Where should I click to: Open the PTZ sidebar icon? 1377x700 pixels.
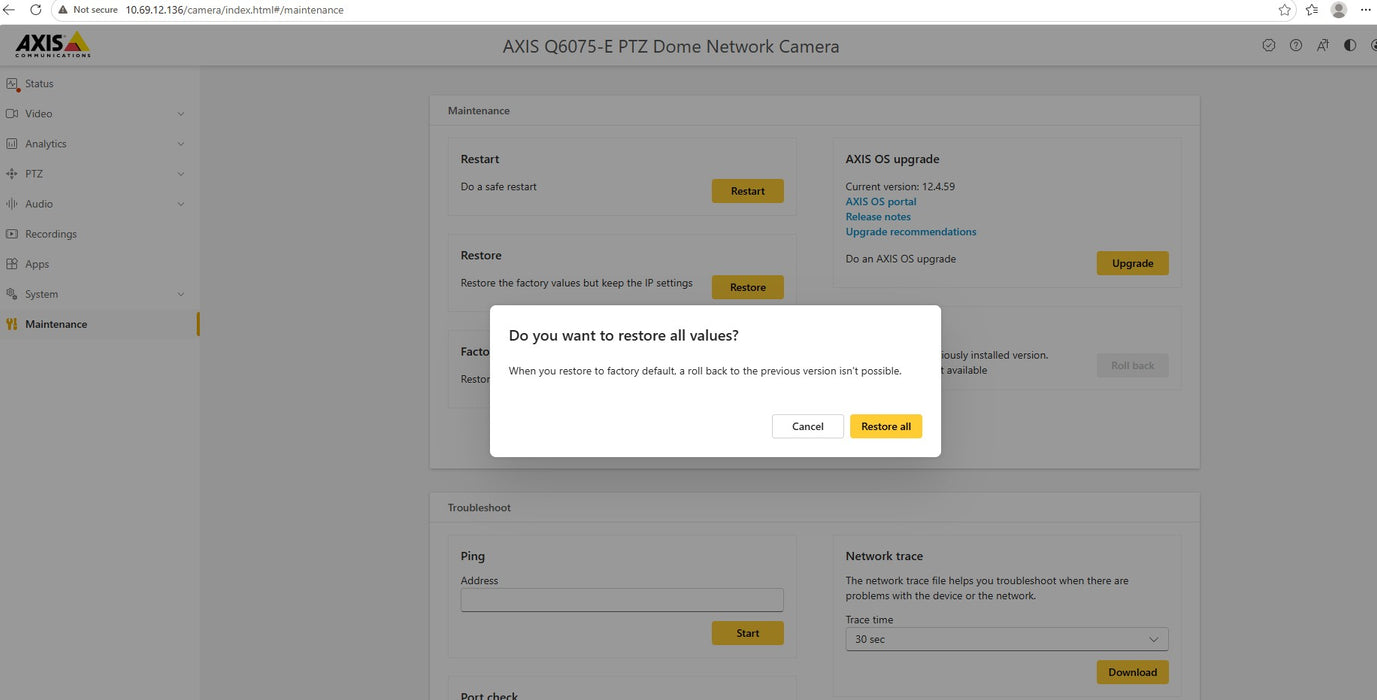click(x=12, y=174)
